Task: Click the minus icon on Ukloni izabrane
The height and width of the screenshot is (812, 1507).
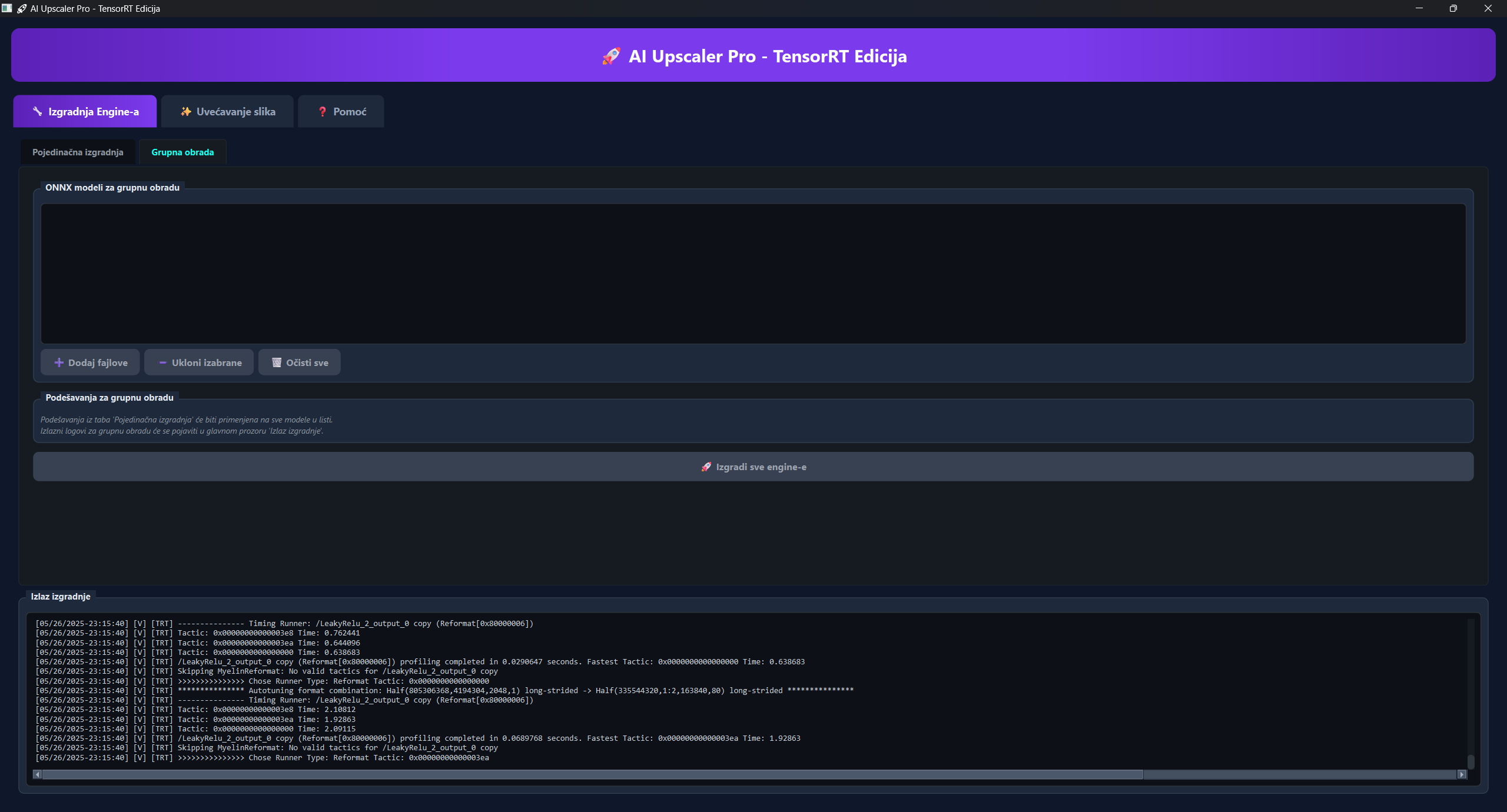Action: (x=163, y=362)
